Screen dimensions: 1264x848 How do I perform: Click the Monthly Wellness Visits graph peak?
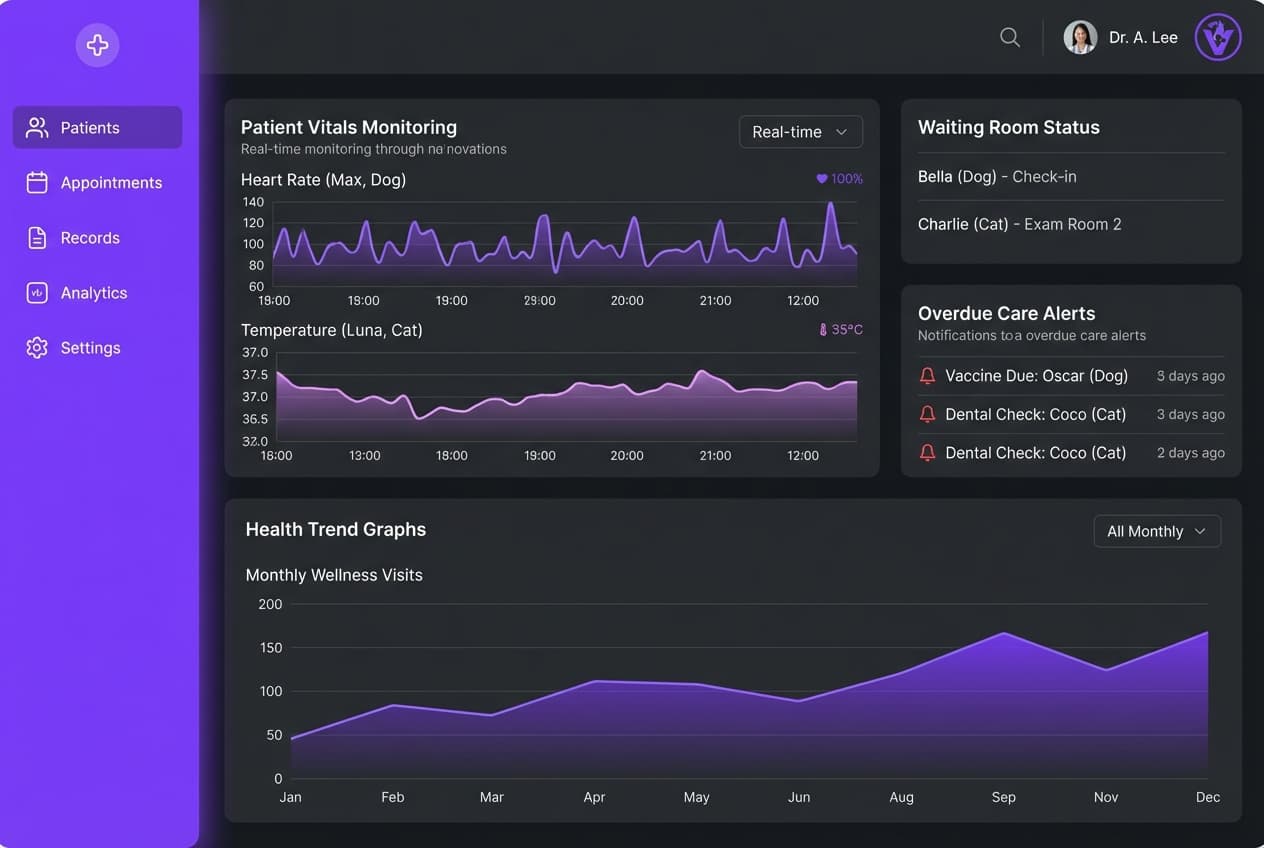tap(1004, 634)
